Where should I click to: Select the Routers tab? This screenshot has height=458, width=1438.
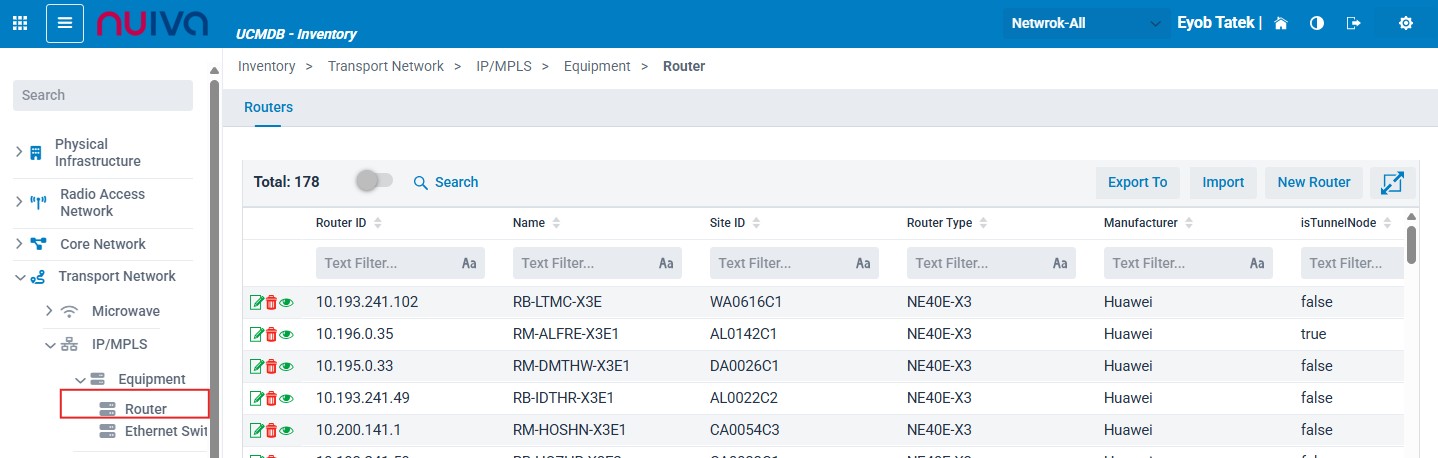point(268,107)
